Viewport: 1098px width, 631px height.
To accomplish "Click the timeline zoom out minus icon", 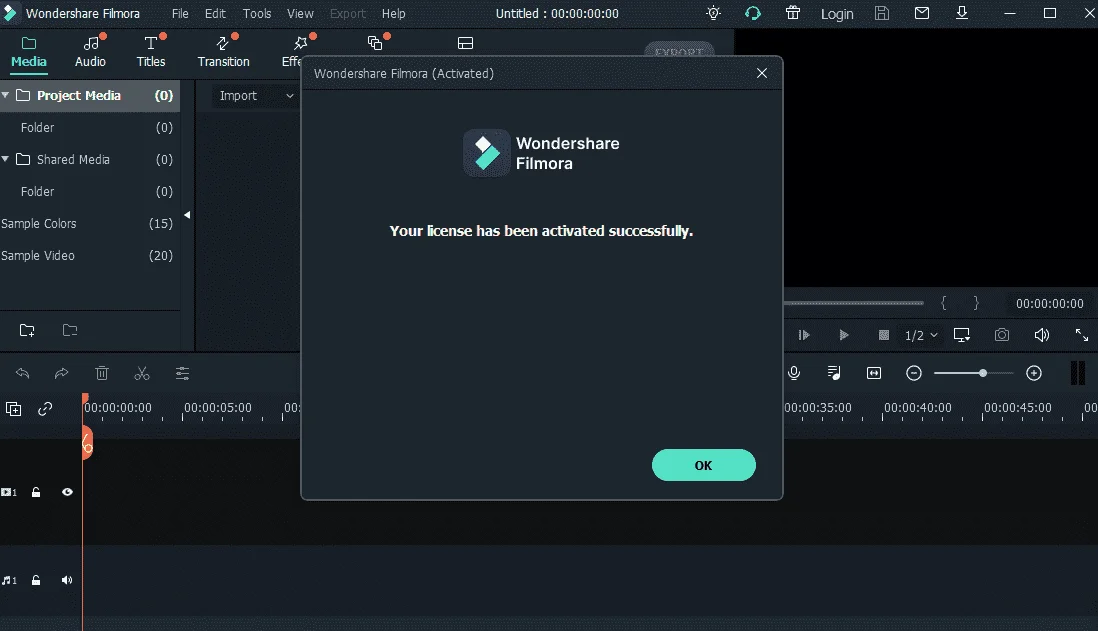I will coord(914,373).
